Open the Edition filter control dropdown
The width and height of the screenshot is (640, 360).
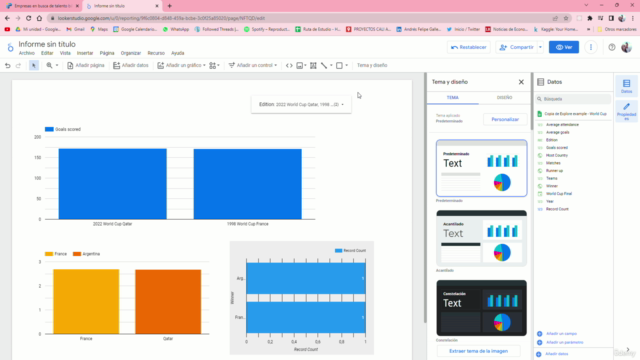tap(301, 104)
